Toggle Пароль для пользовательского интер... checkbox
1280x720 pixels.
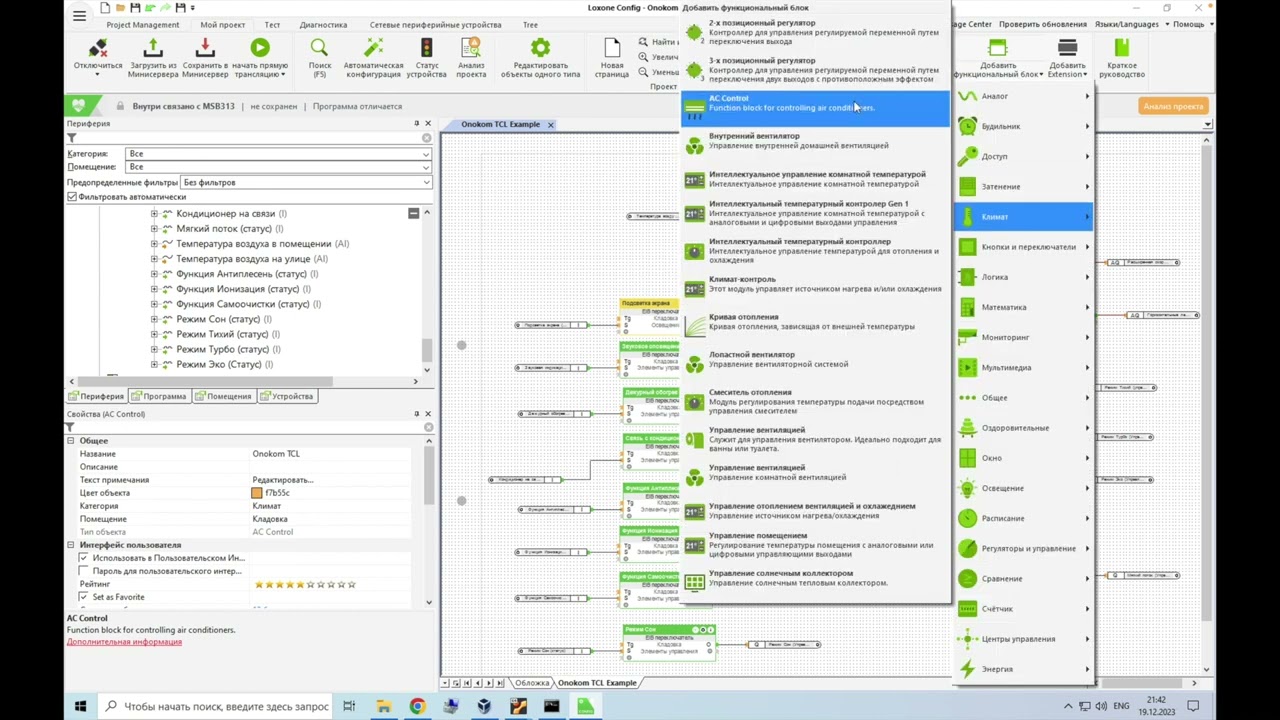coord(84,571)
